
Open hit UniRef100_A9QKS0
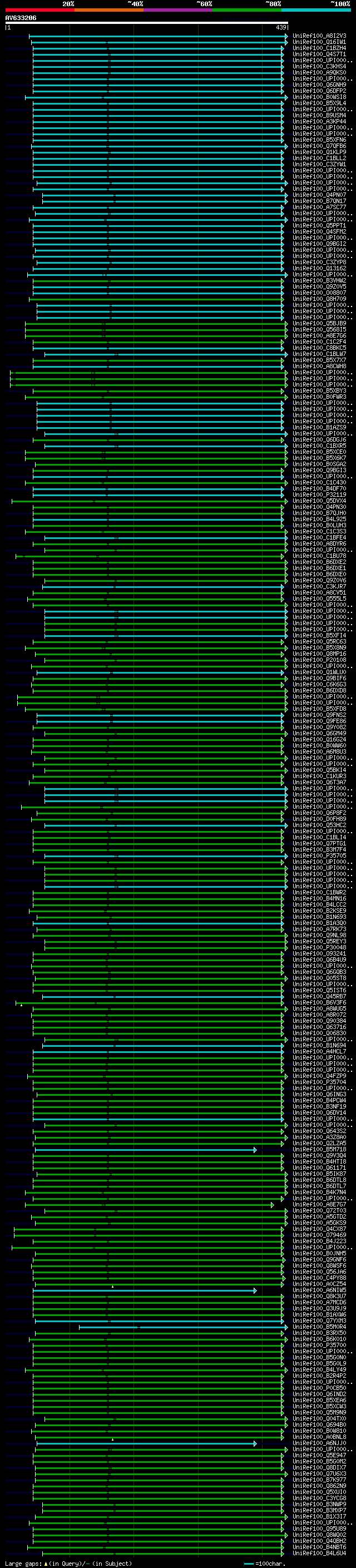[319, 72]
